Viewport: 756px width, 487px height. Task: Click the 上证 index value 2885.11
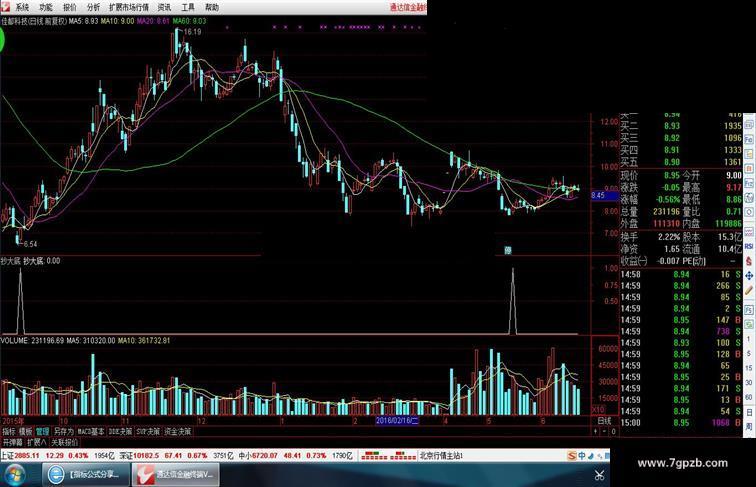(x=27, y=456)
